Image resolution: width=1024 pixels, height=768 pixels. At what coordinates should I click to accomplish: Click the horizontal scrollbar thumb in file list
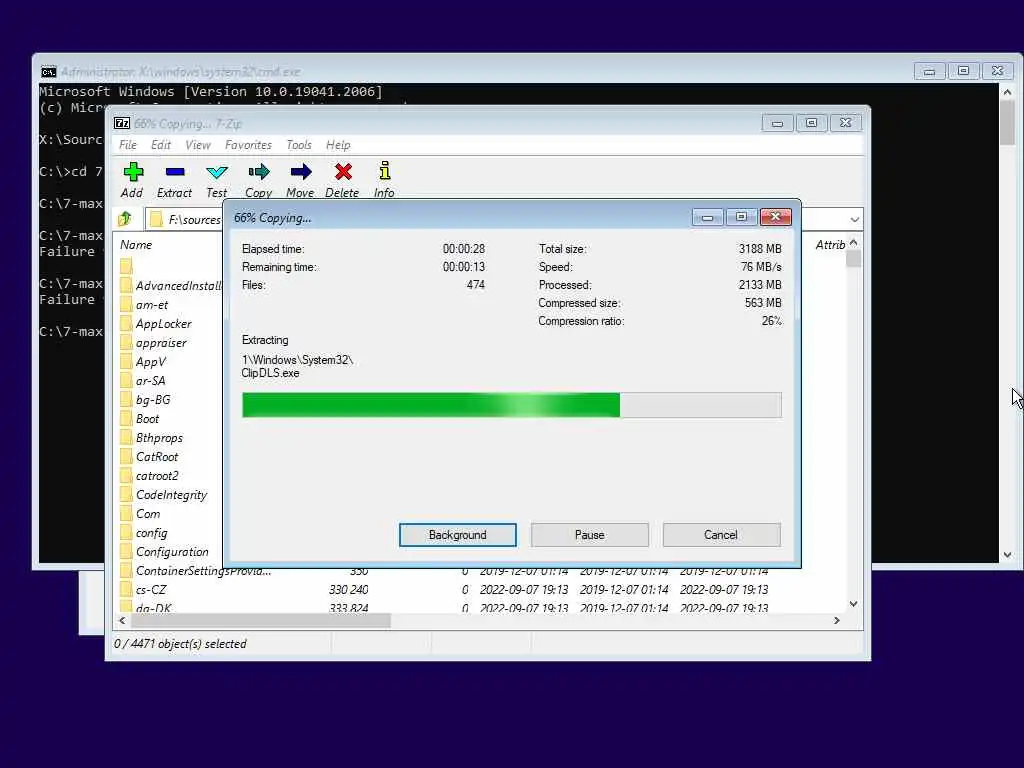click(261, 620)
